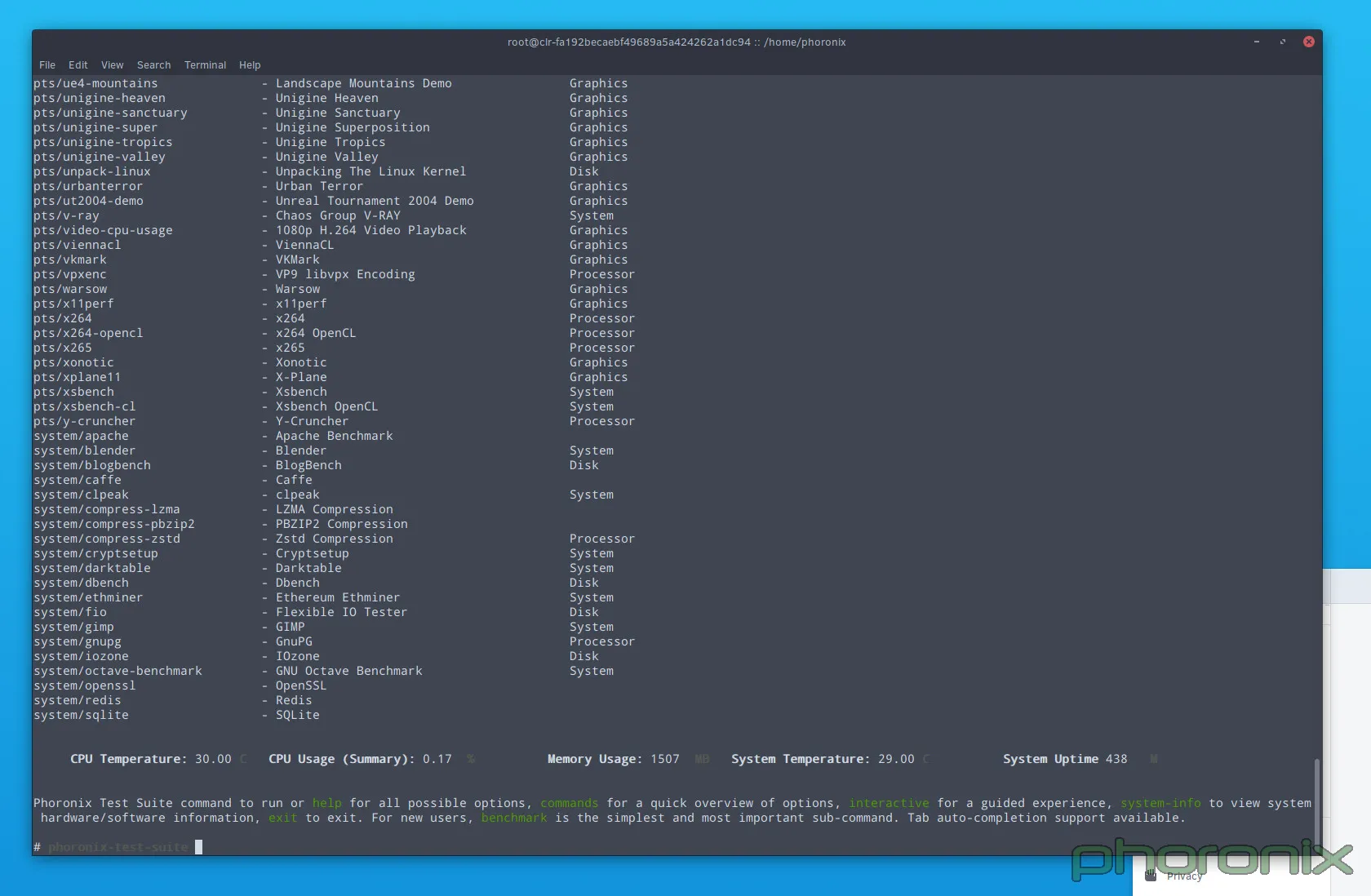Select the system/octave-benchmark entry
1371x896 pixels.
tap(118, 671)
